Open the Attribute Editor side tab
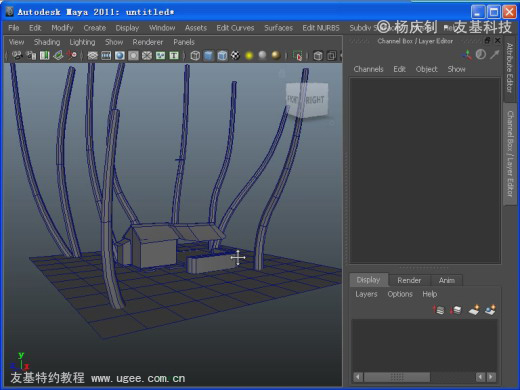This screenshot has width=520, height=390. (510, 68)
